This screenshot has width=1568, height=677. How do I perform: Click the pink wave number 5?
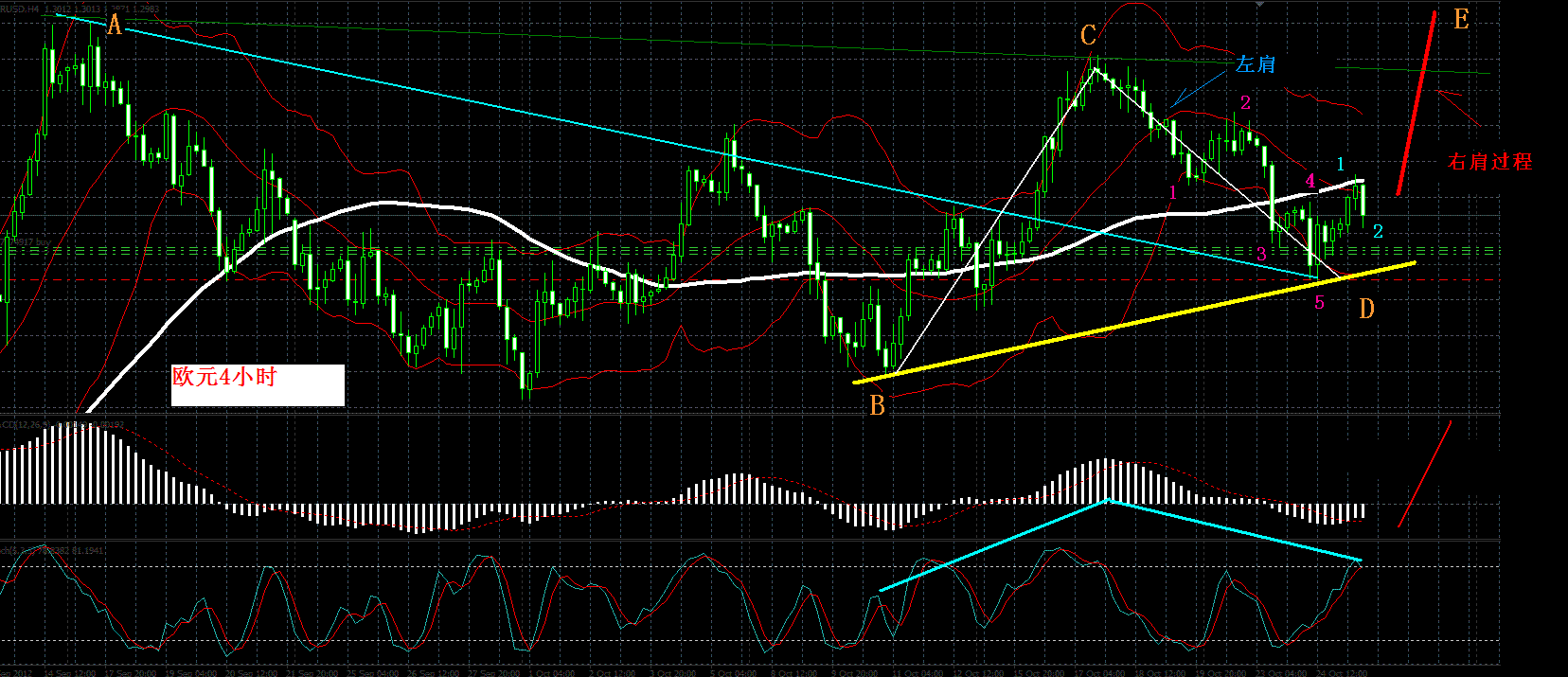click(x=1319, y=302)
